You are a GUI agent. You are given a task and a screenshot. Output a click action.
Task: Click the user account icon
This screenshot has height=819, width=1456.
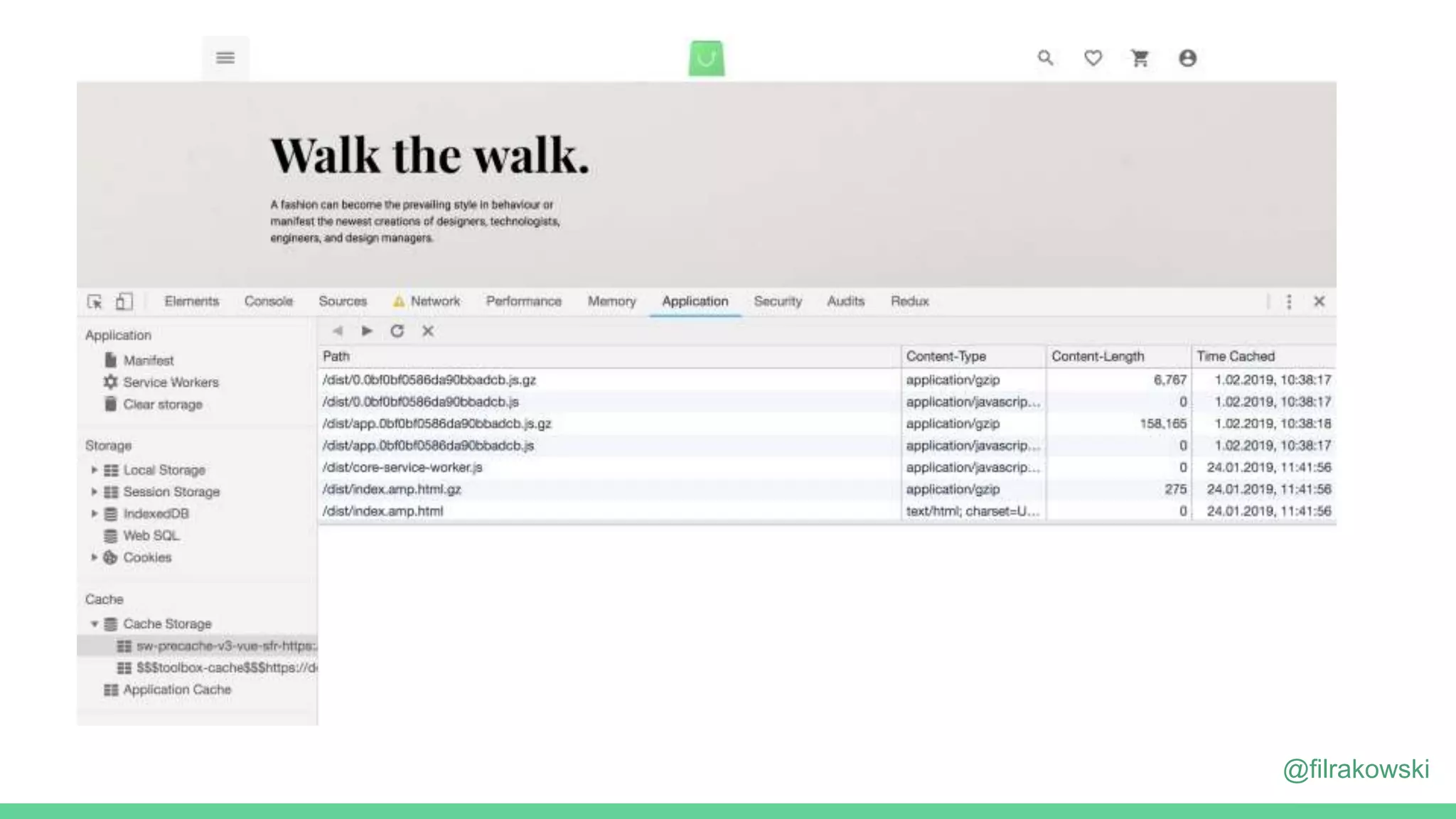pos(1187,58)
